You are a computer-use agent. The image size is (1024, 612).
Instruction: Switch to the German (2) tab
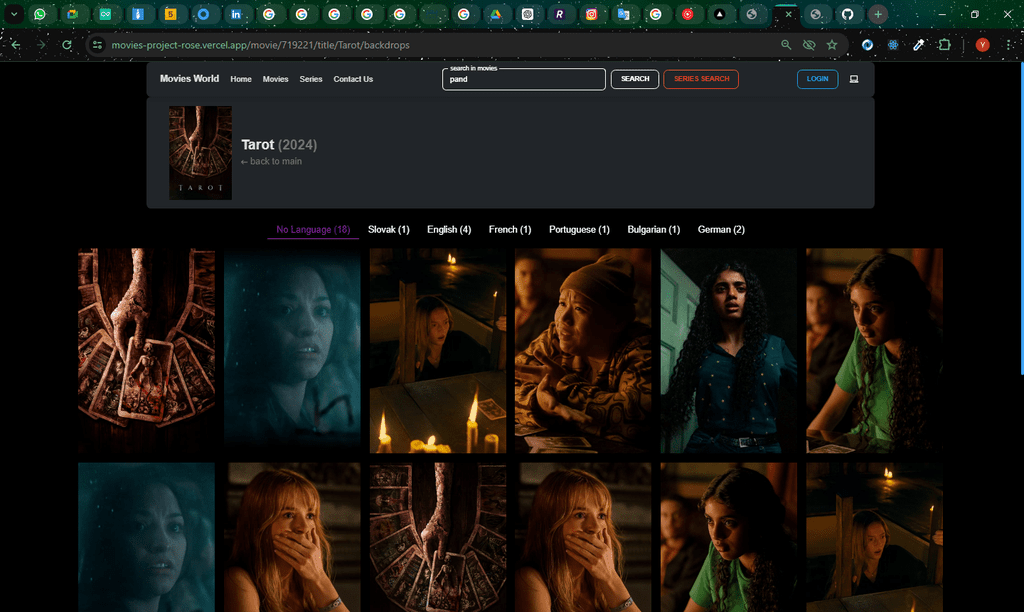coord(721,229)
